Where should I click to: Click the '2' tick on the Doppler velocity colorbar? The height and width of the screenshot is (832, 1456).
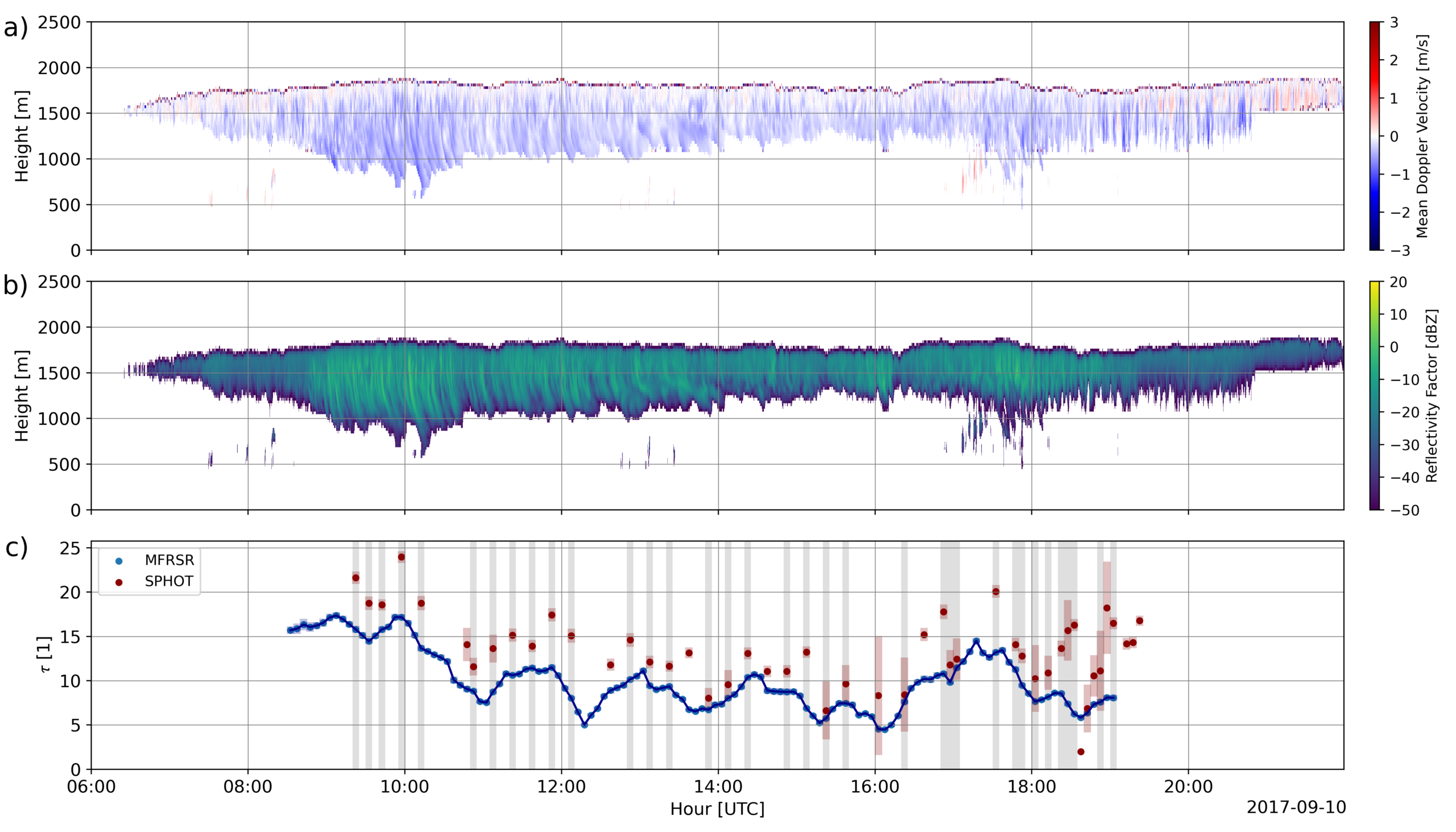(x=1394, y=60)
